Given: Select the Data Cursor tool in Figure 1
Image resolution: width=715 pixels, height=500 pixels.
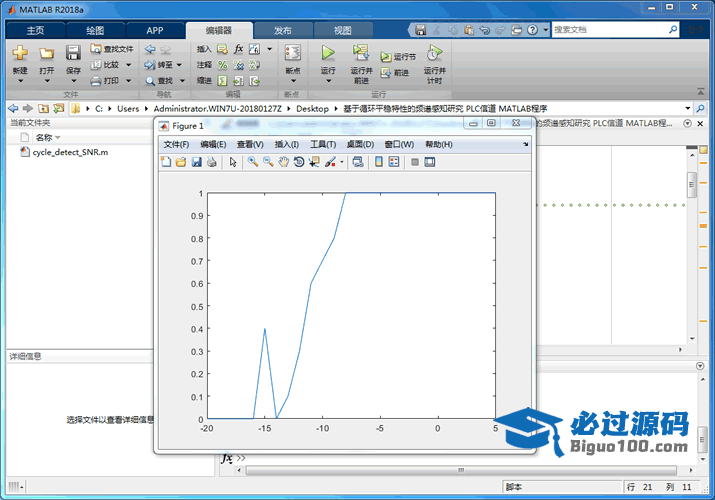Looking at the screenshot, I should pyautogui.click(x=314, y=162).
